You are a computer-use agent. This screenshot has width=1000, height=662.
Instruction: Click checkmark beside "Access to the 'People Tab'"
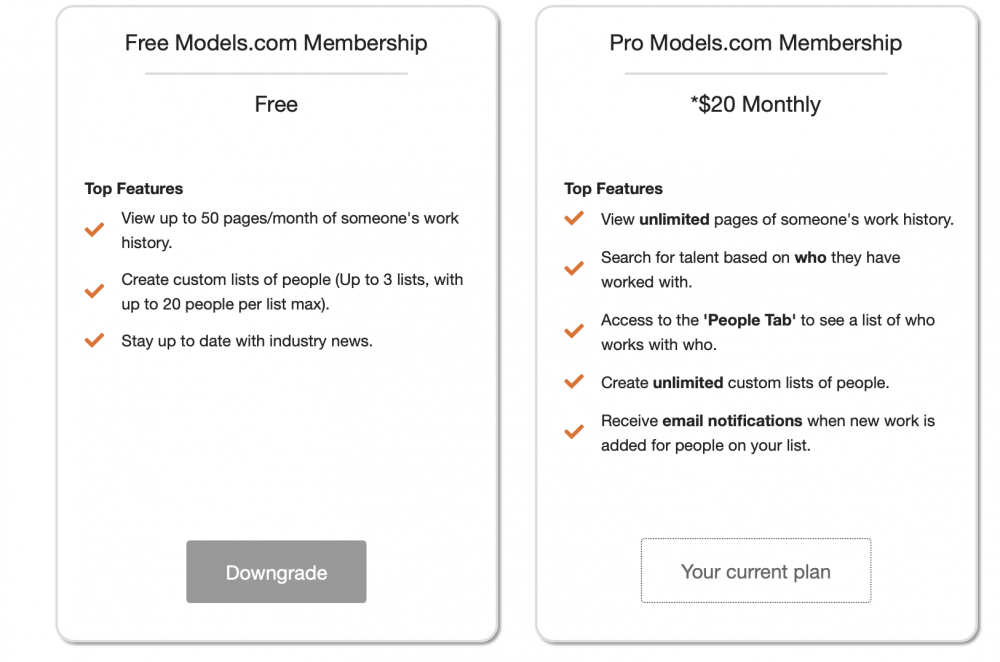click(x=574, y=332)
